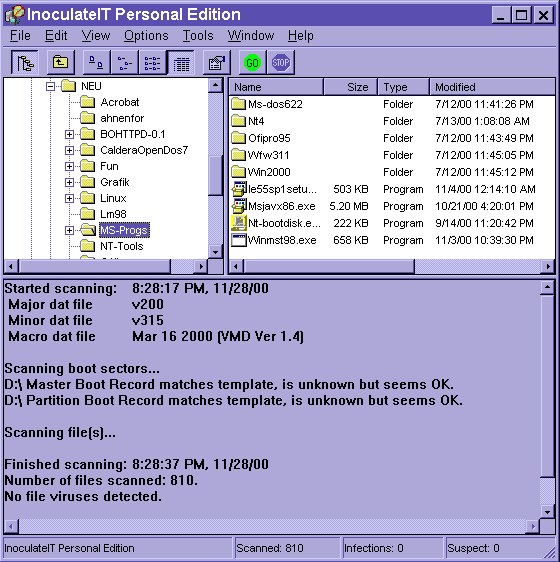Open the Window menu
The height and width of the screenshot is (562, 560).
(x=251, y=35)
